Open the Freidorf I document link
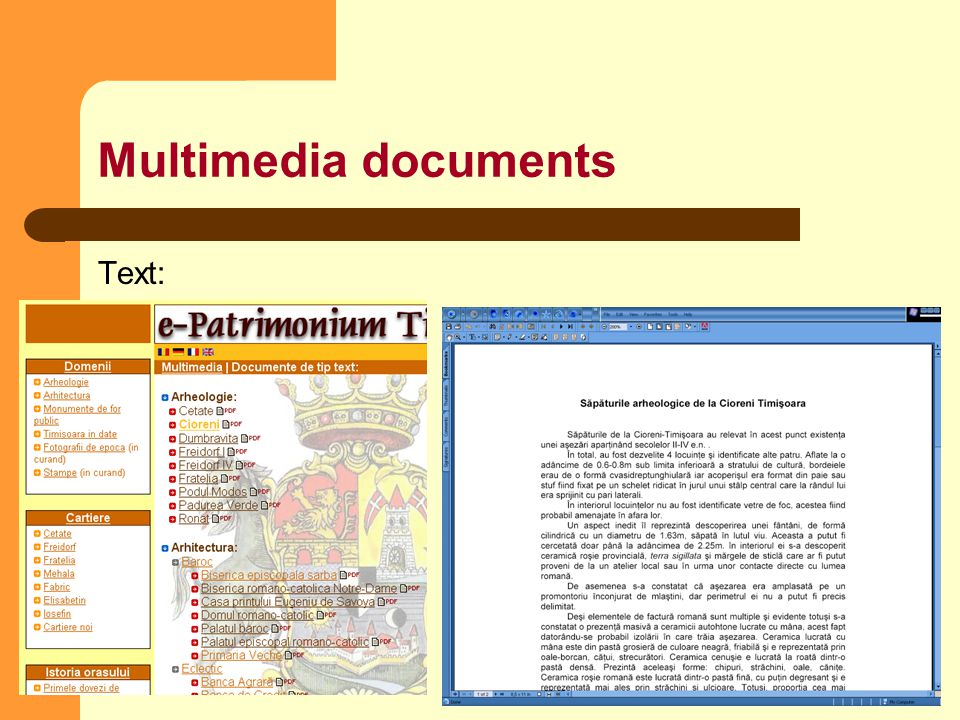This screenshot has height=720, width=960. (x=201, y=452)
